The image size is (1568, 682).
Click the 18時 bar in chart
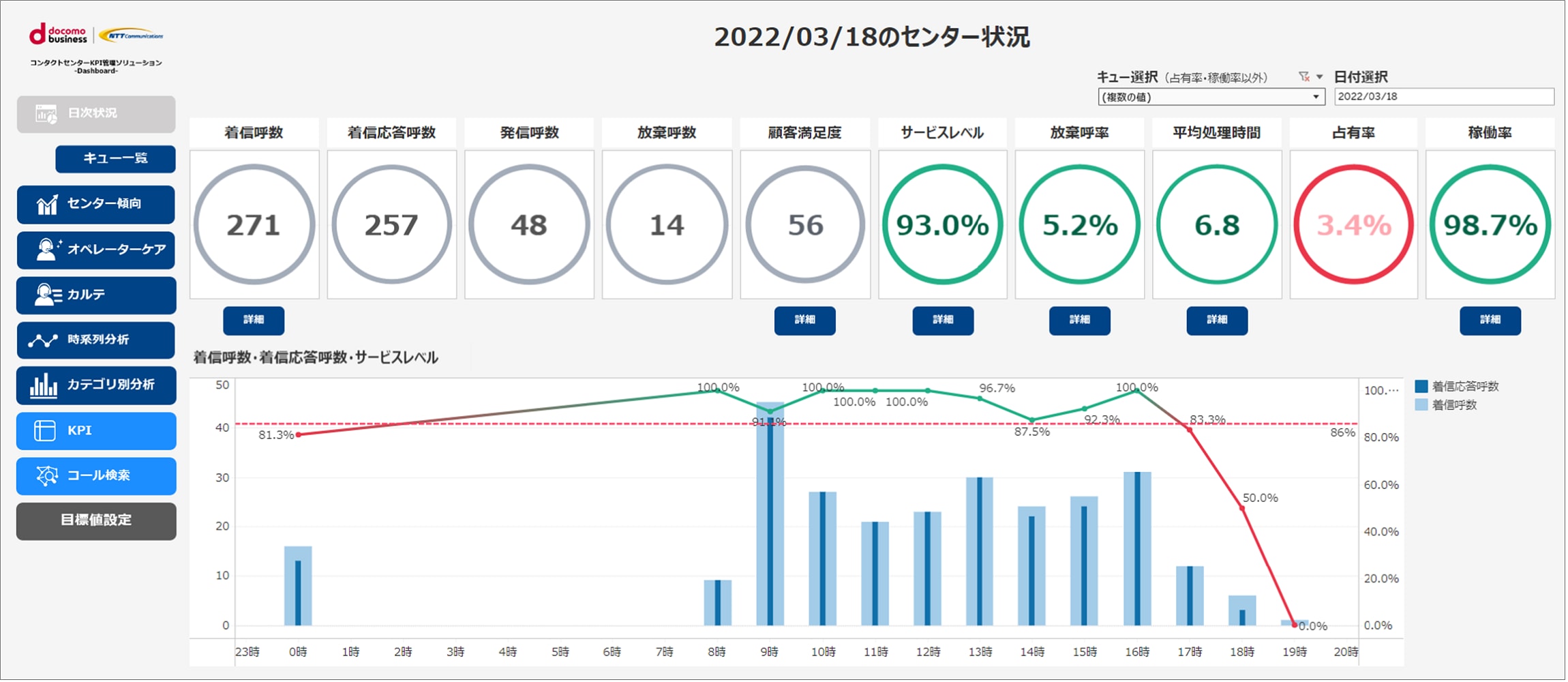tap(1242, 611)
